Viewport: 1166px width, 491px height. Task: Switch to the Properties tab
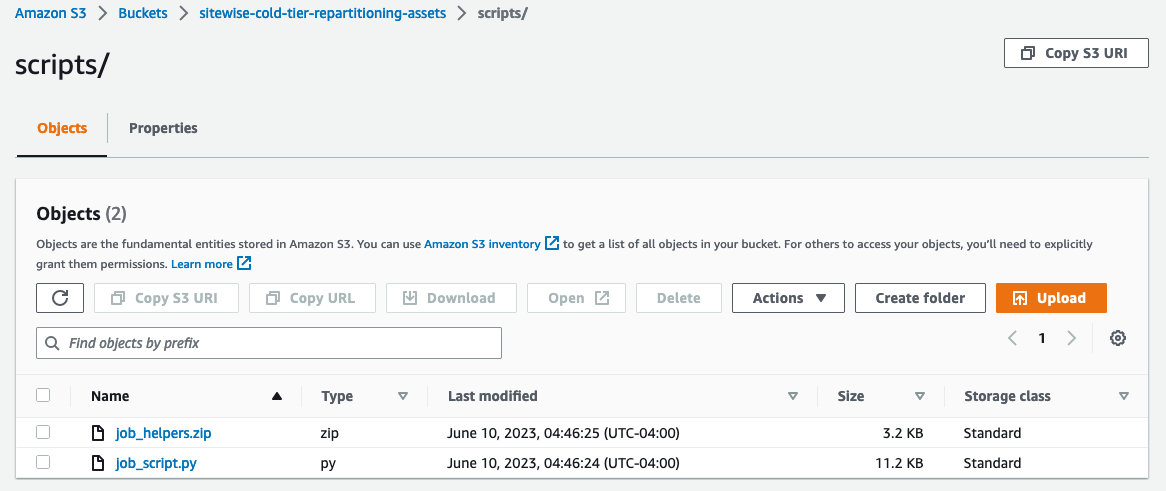pos(164,128)
